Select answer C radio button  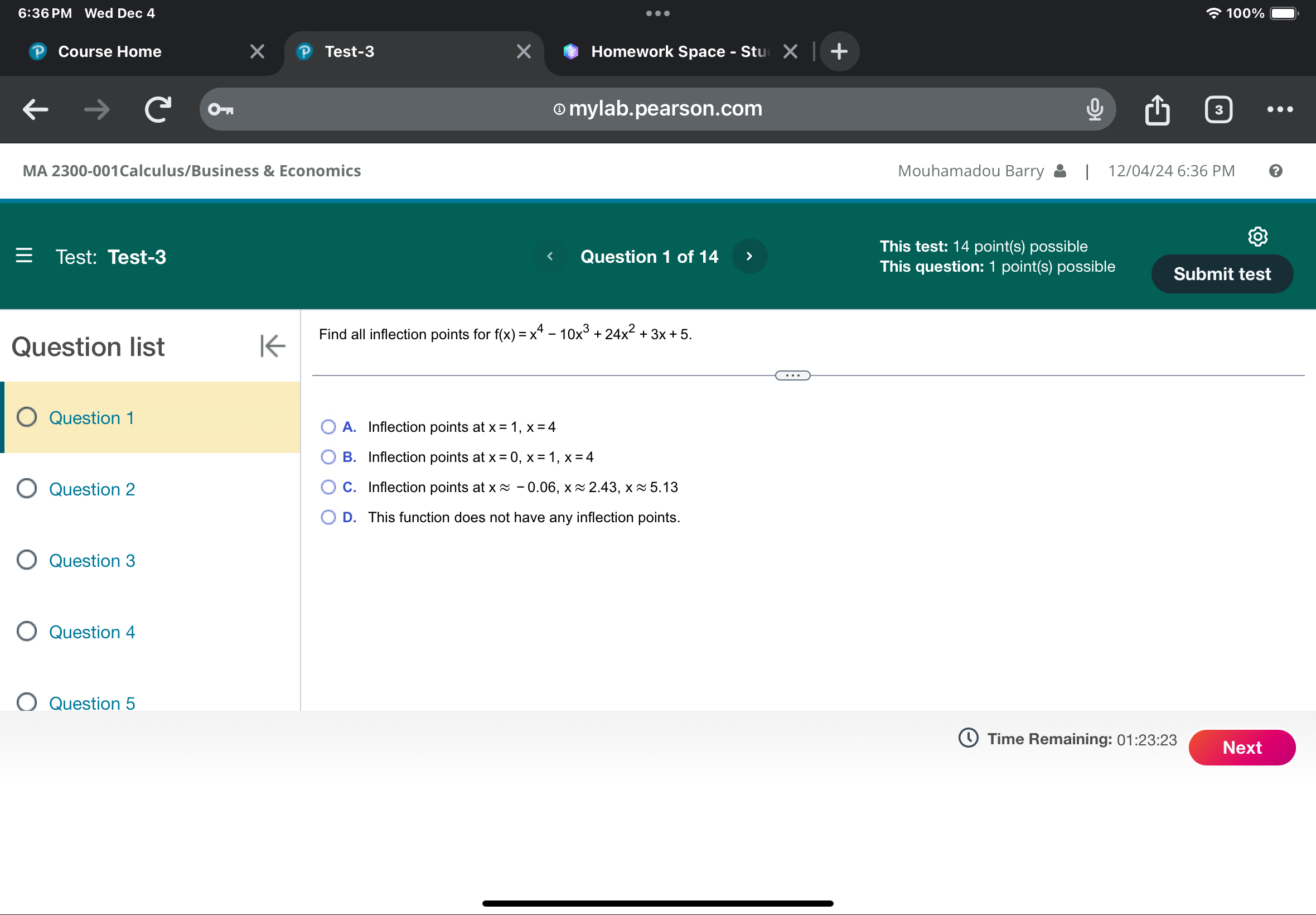[328, 487]
